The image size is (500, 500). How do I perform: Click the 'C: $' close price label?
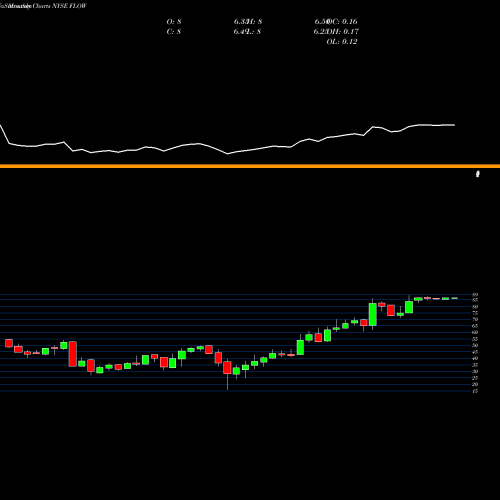point(174,32)
